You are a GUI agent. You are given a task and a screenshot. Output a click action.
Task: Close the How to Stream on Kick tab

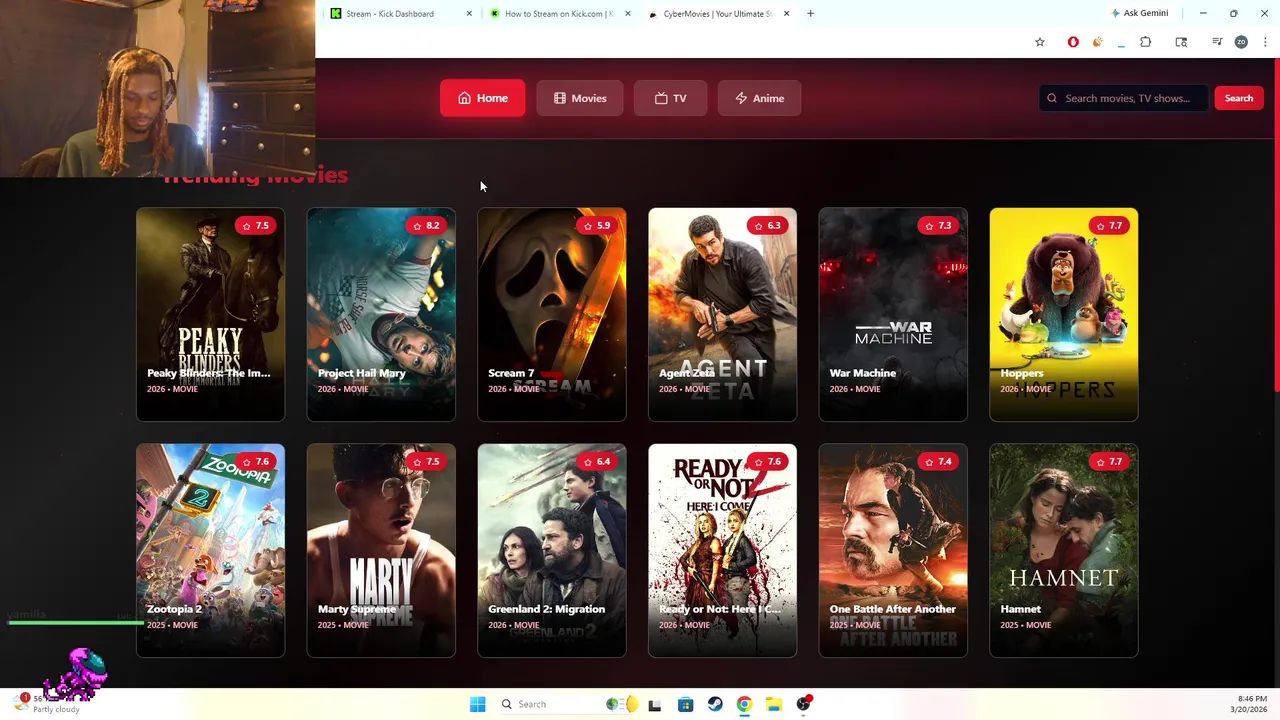coord(627,13)
